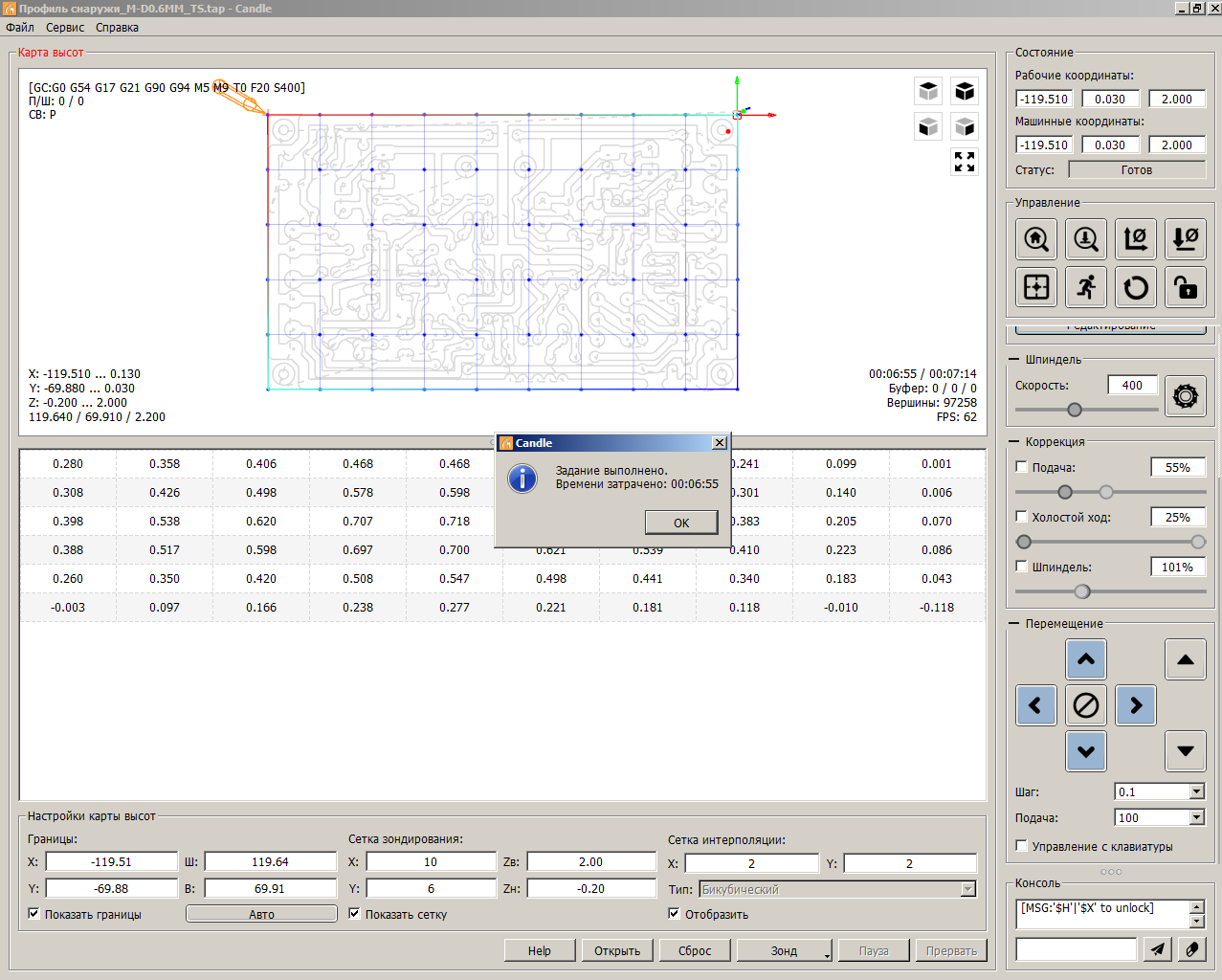This screenshot has height=980, width=1222.
Task: Open the Шаг step size dropdown
Action: (1196, 791)
